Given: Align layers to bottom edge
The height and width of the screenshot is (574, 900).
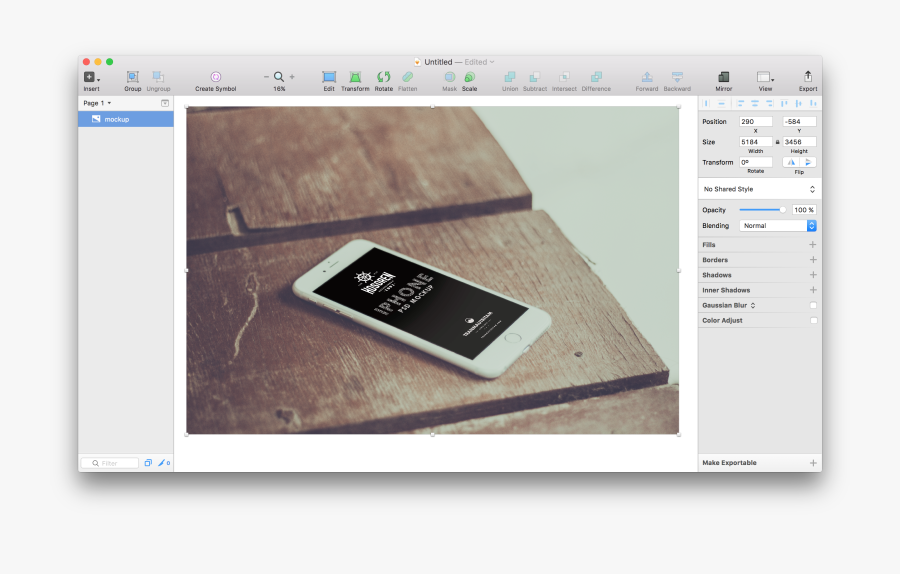Looking at the screenshot, I should [x=813, y=103].
